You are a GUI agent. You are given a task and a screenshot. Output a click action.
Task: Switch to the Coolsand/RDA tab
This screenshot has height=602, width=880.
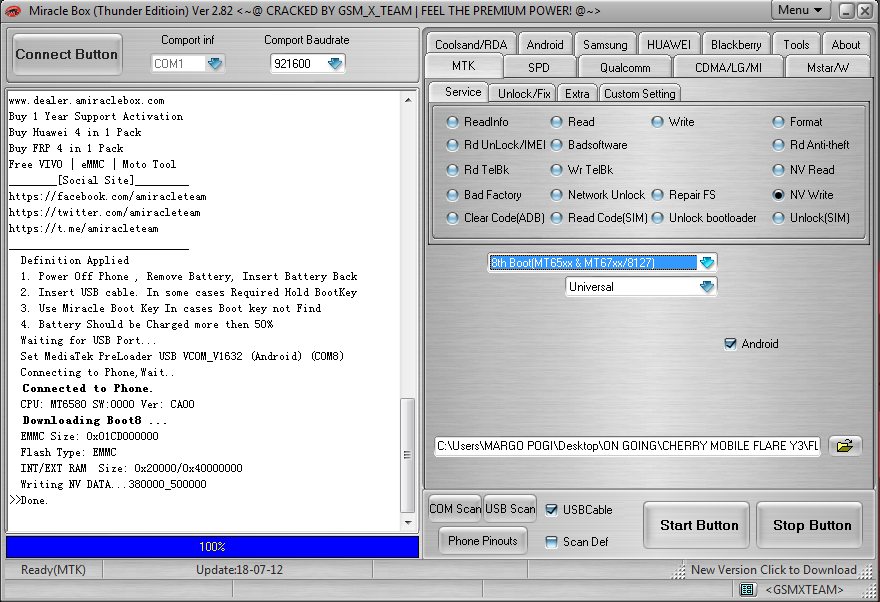click(470, 44)
